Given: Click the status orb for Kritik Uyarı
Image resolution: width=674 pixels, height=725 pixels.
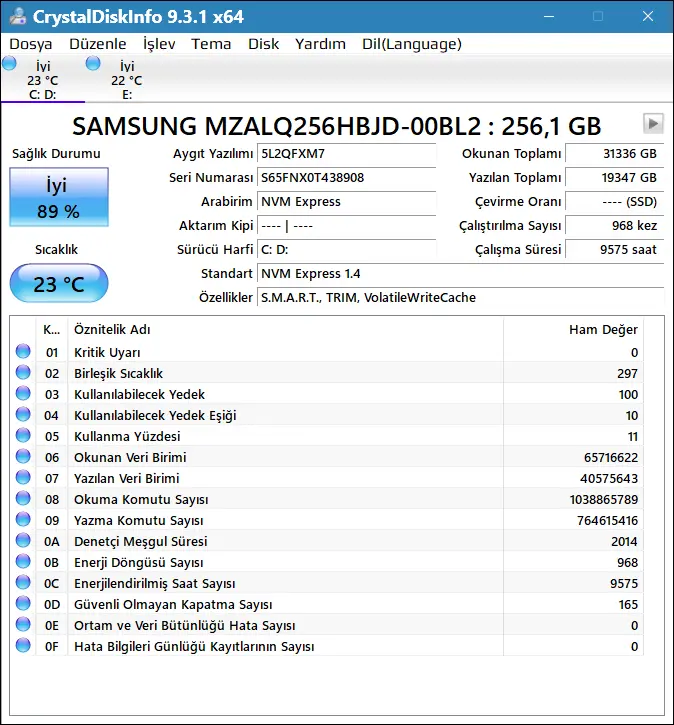Looking at the screenshot, I should [x=23, y=351].
